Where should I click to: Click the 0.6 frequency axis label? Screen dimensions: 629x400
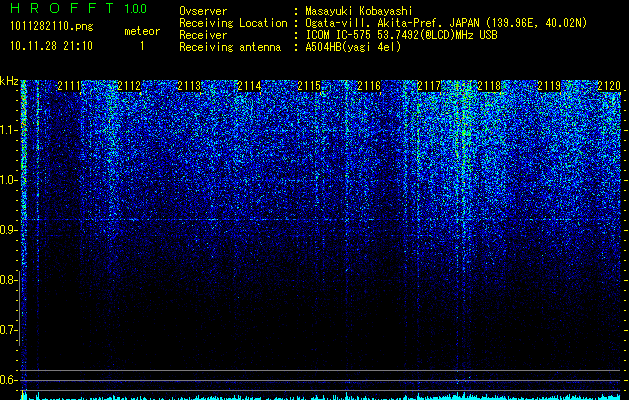8,380
